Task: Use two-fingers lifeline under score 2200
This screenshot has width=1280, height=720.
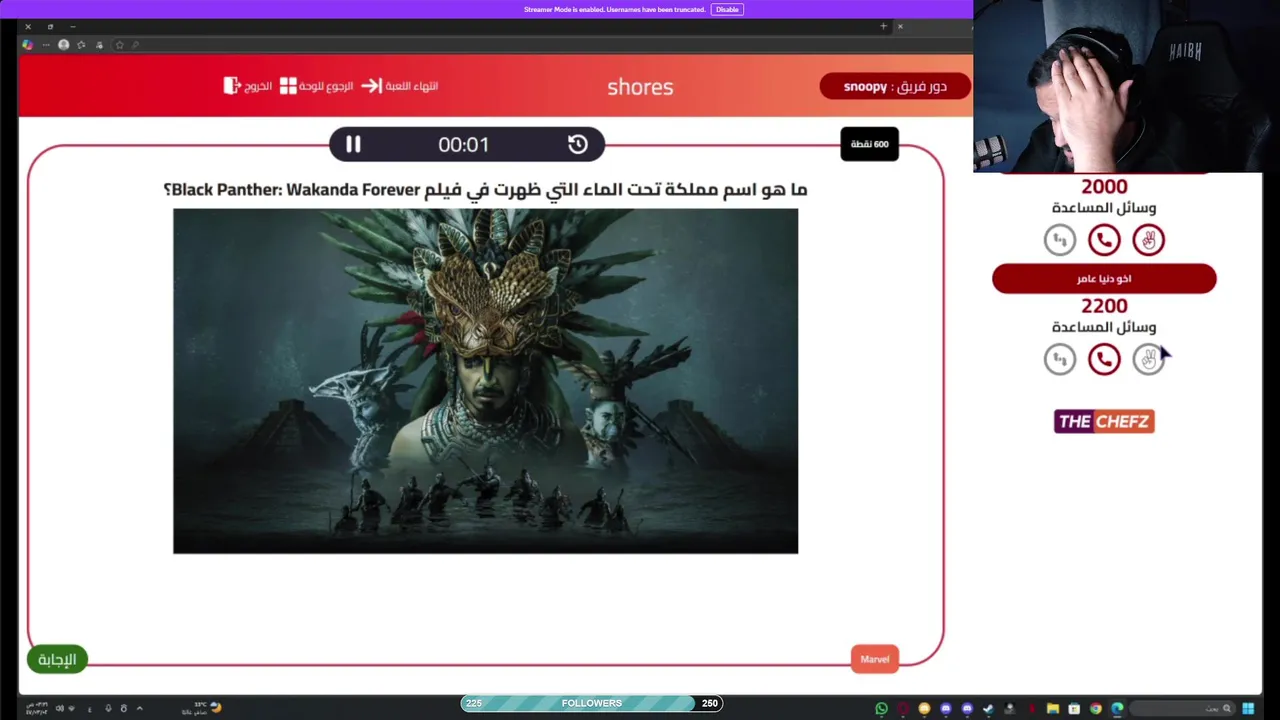Action: tap(1148, 359)
